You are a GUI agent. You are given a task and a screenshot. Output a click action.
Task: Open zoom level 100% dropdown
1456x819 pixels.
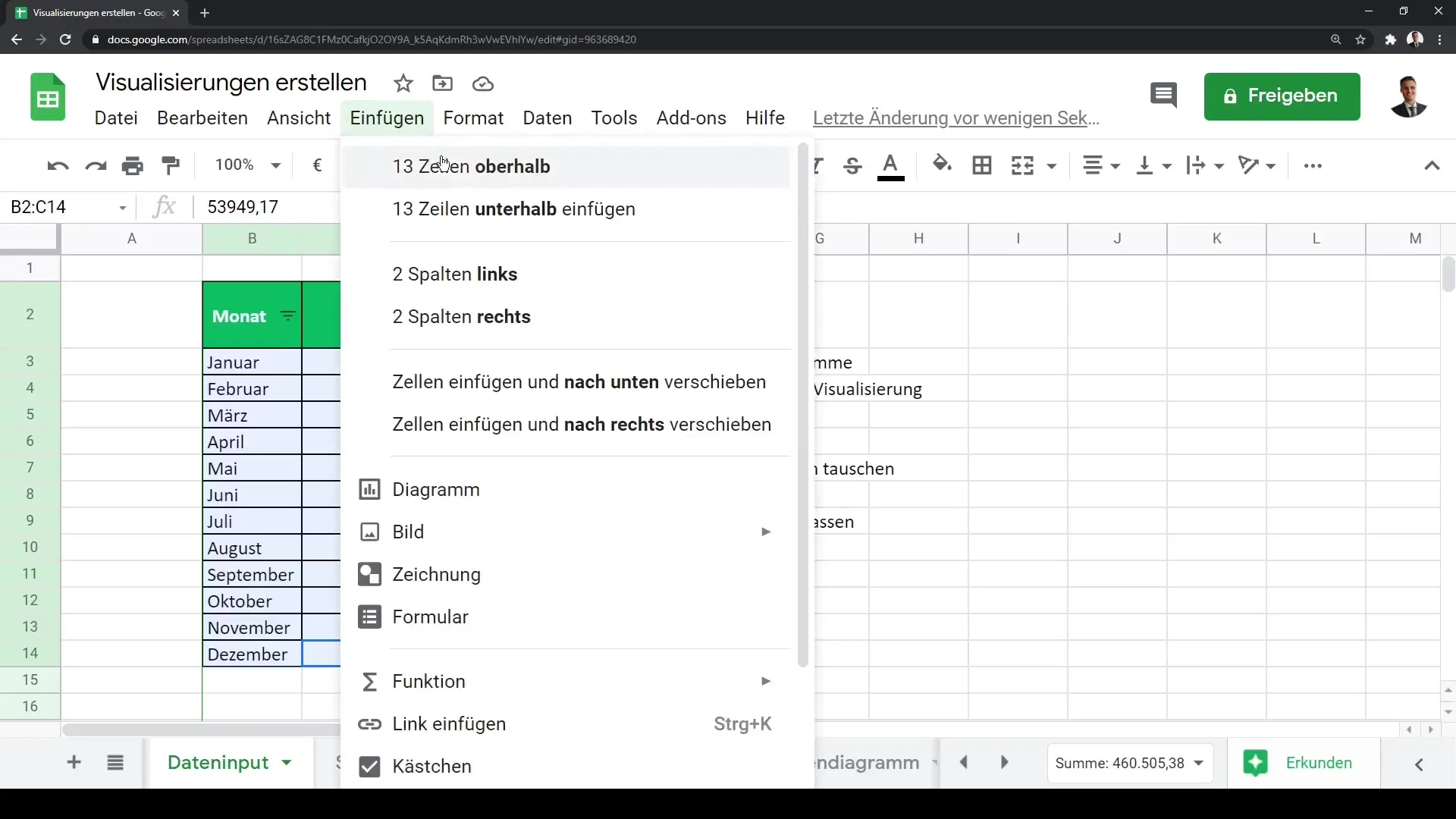[x=248, y=165]
